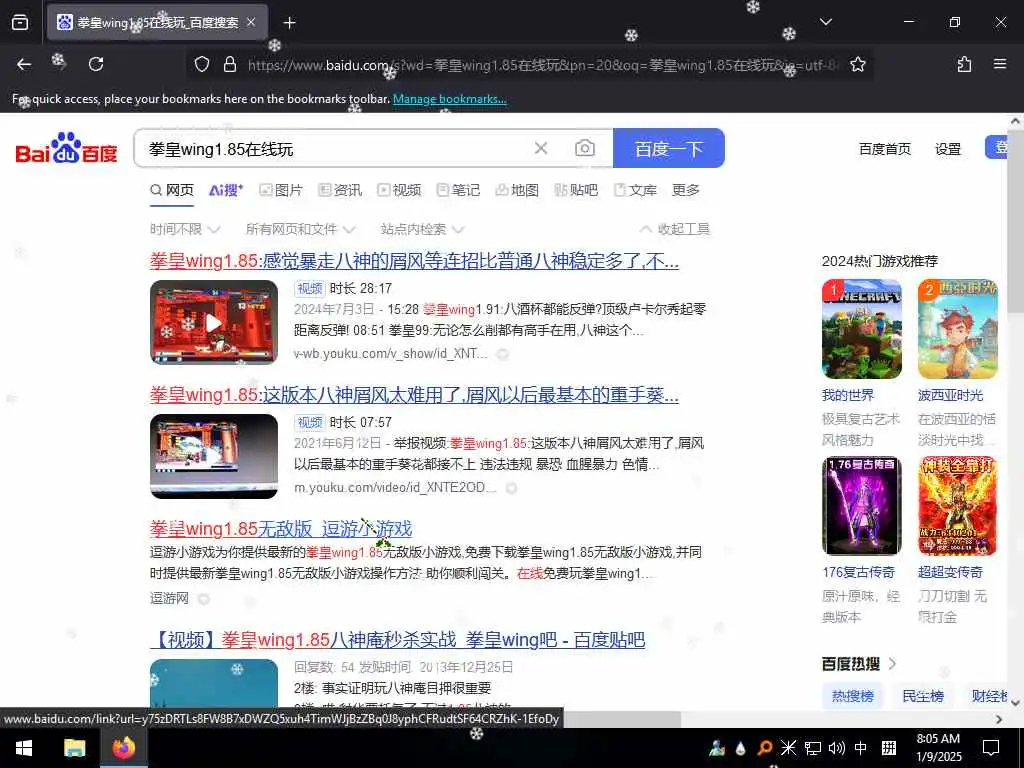
Task: Open the 176复古传奇 game thumbnail
Action: (x=861, y=506)
